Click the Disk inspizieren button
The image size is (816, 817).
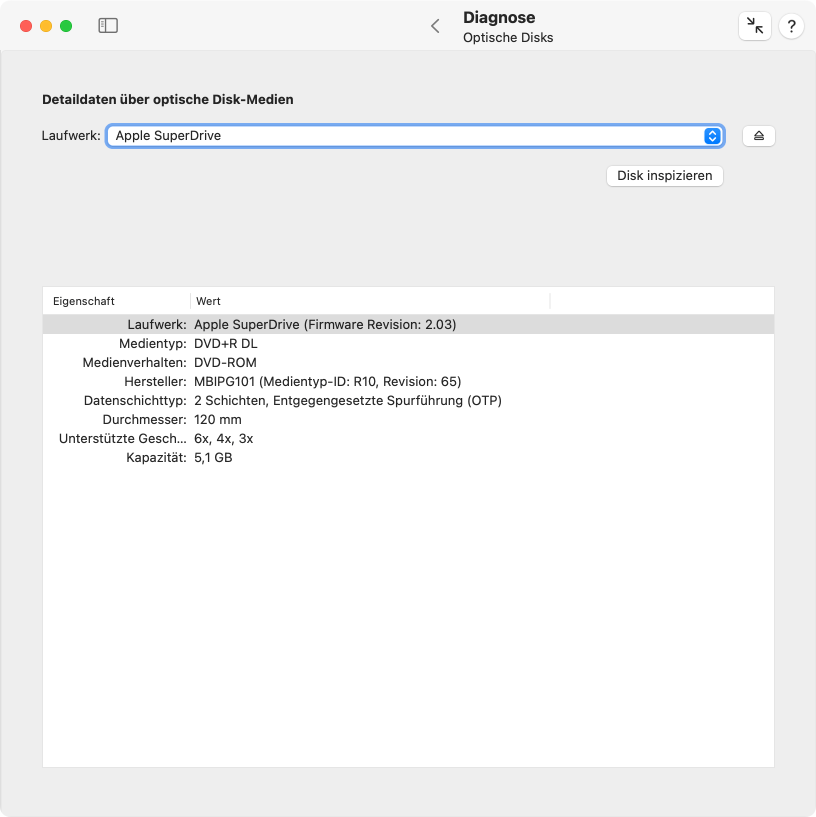tap(664, 176)
